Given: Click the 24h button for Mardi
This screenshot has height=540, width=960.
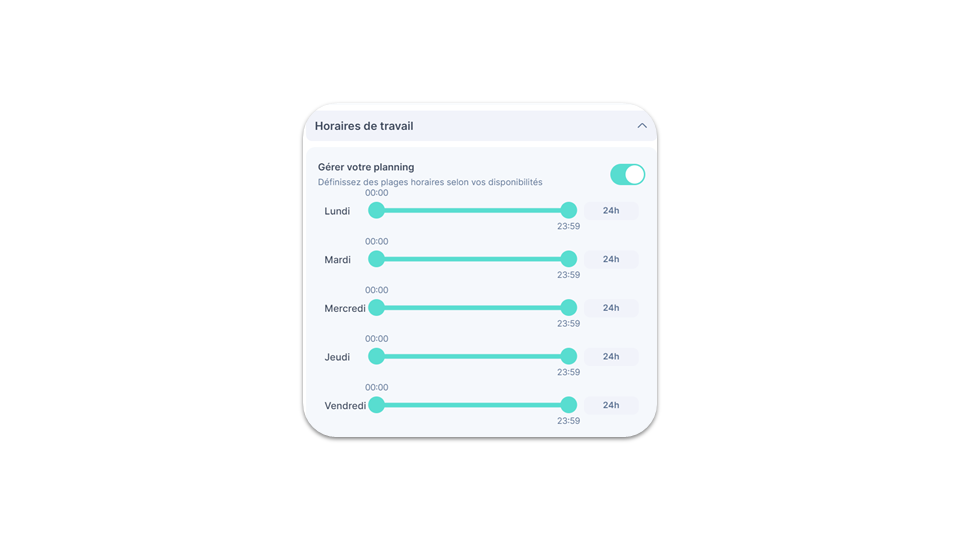Looking at the screenshot, I should 611,259.
